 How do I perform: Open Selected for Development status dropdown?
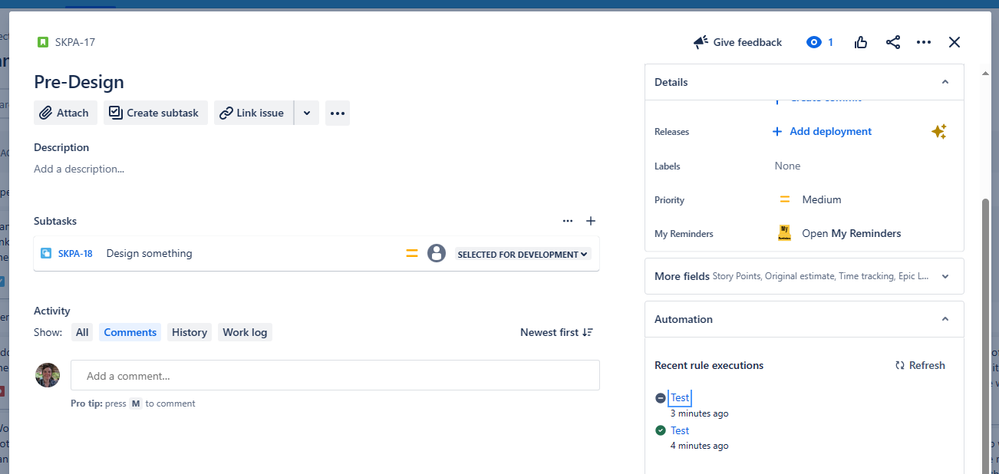523,254
